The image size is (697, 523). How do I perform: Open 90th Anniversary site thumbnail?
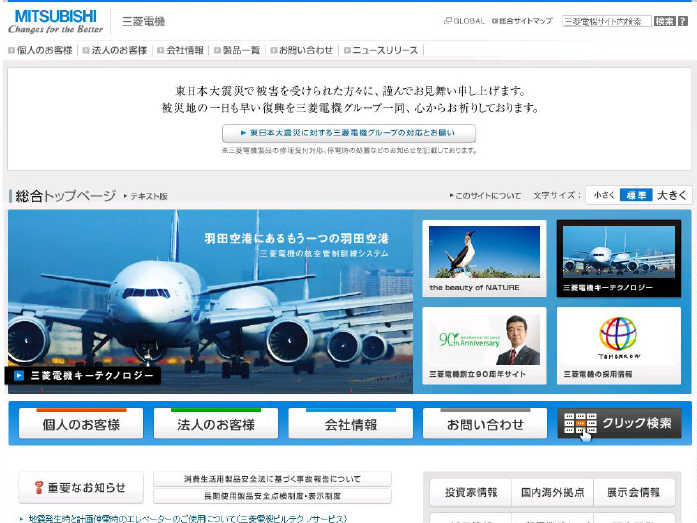pos(485,346)
